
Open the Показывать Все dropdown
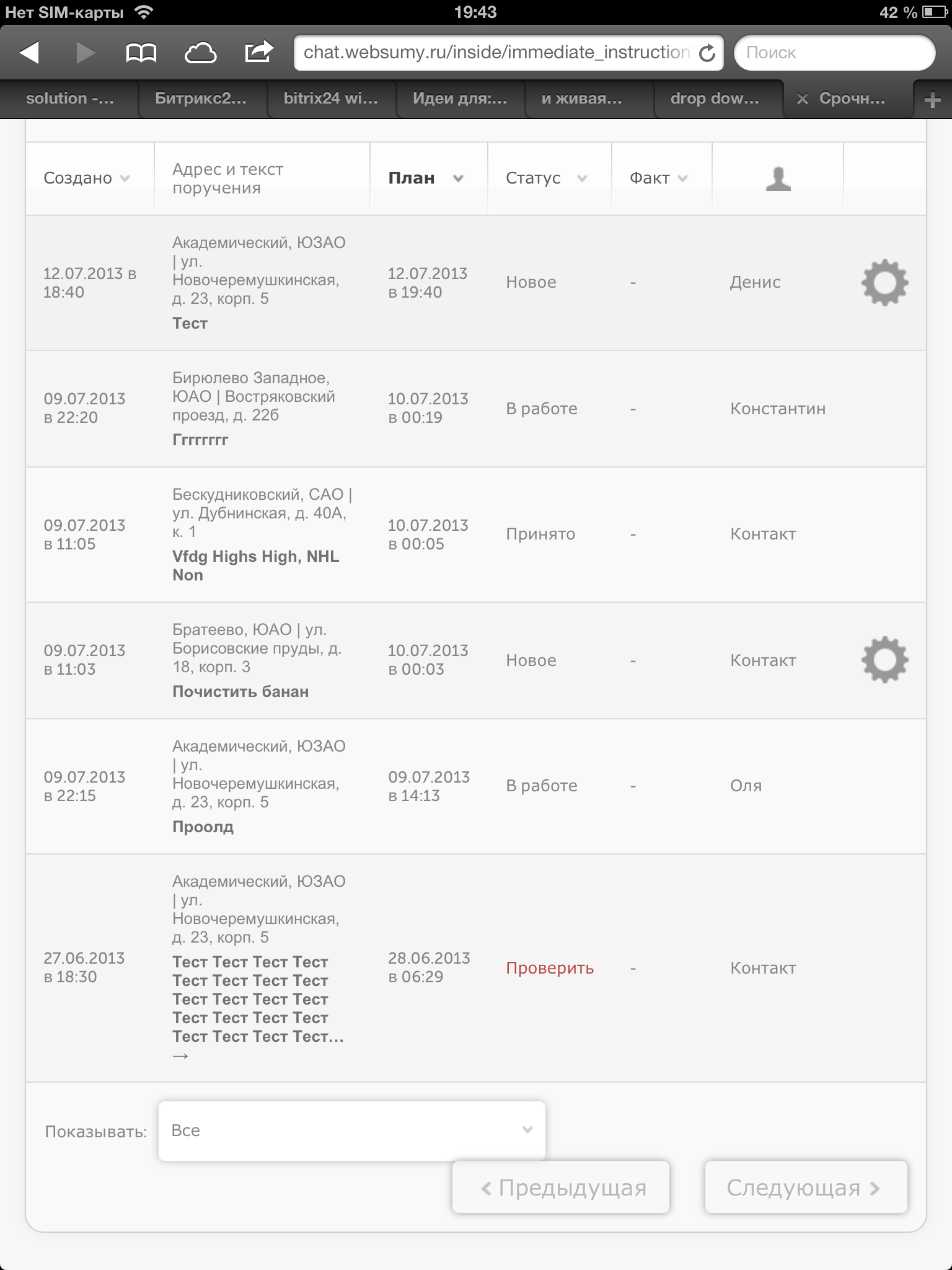[351, 1130]
